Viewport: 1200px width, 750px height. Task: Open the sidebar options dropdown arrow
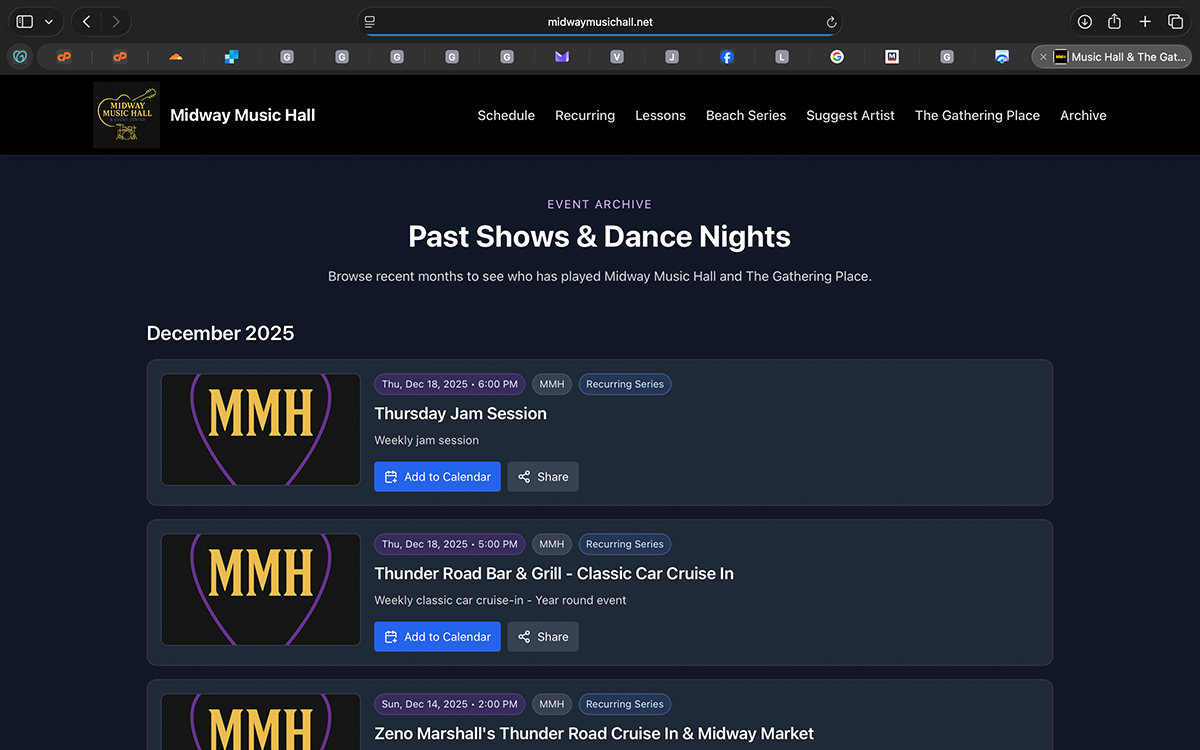point(48,21)
